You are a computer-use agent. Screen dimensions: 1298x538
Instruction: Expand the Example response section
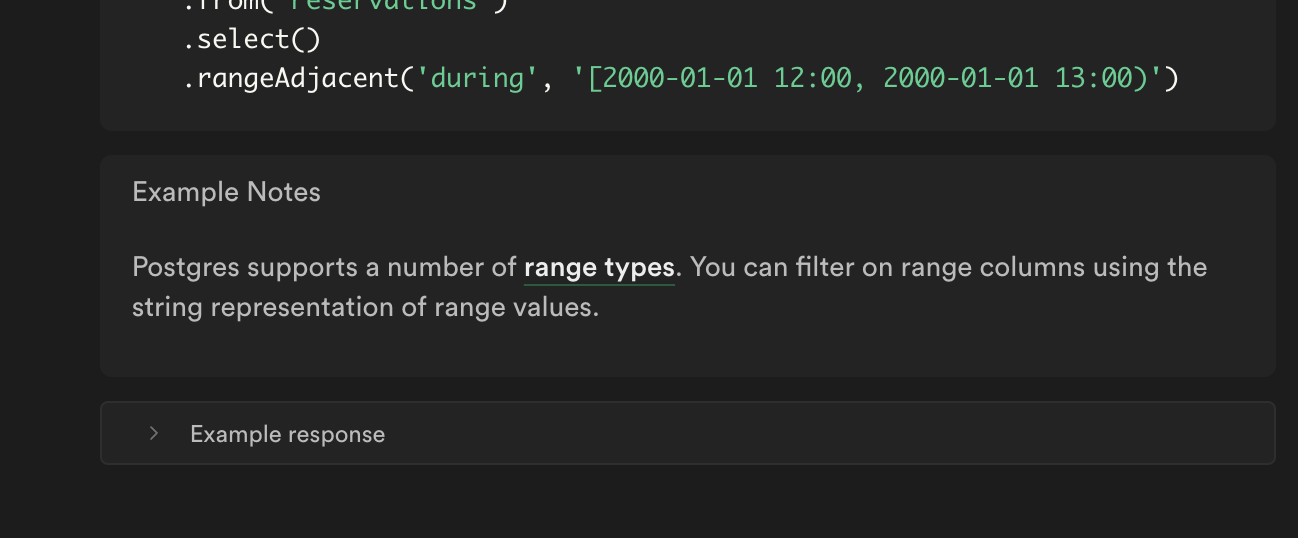(688, 433)
